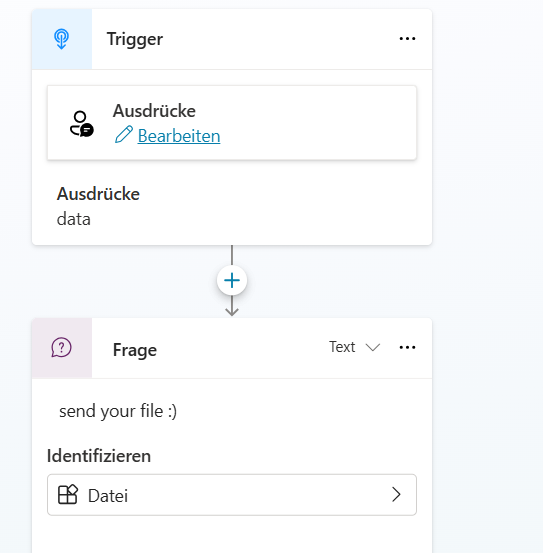The image size is (543, 553).
Task: Select the Frage node title
Action: tap(135, 350)
